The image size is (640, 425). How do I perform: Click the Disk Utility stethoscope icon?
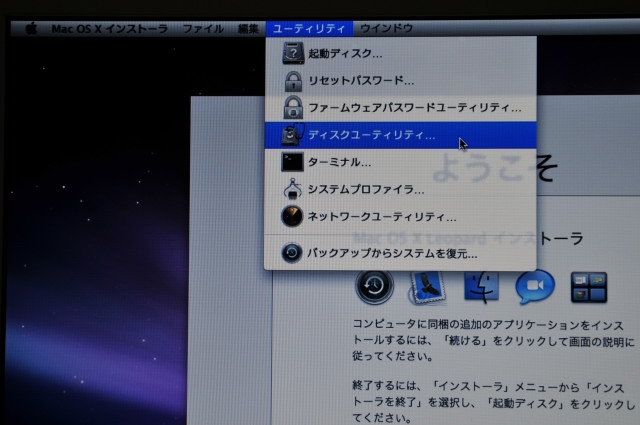point(293,134)
